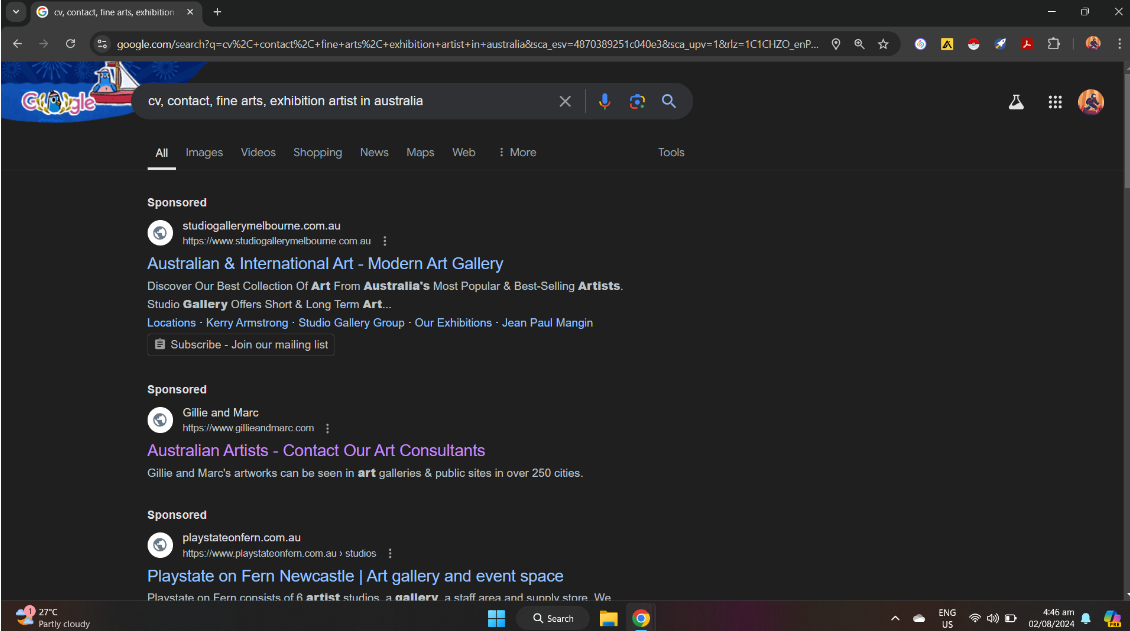Open the Chrome extensions puzzle icon
1130x631 pixels.
1053,44
